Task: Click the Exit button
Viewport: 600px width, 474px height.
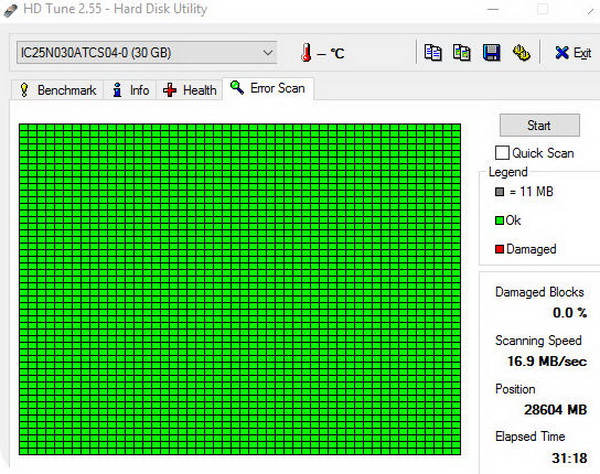Action: click(572, 52)
